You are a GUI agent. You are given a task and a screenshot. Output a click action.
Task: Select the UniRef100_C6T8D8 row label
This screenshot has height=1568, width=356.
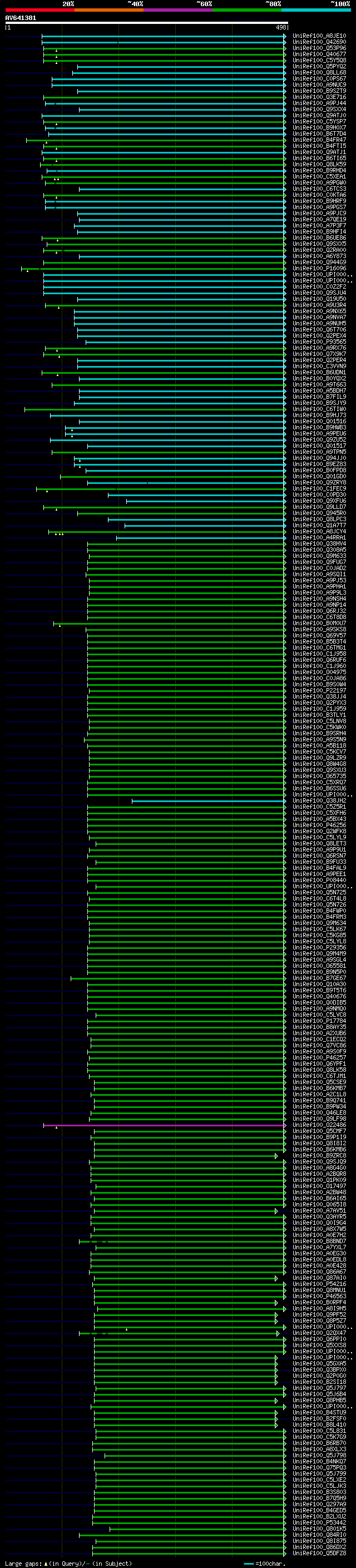point(319,617)
